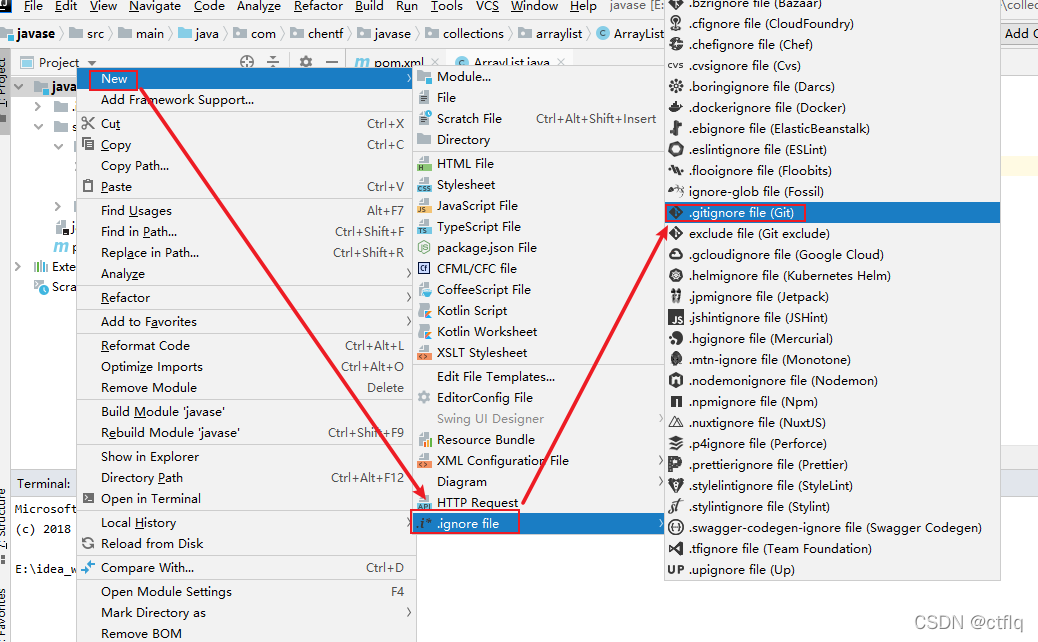The height and width of the screenshot is (642, 1038).
Task: Click the locate target icon in Project panel
Action: coord(247,62)
